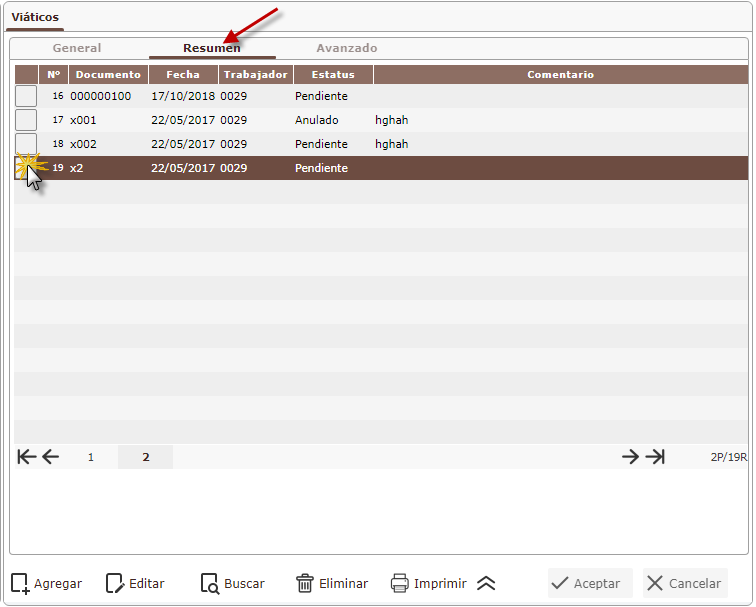The width and height of the screenshot is (756, 607).
Task: Tick checkbox for row 17 x001
Action: tap(26, 120)
